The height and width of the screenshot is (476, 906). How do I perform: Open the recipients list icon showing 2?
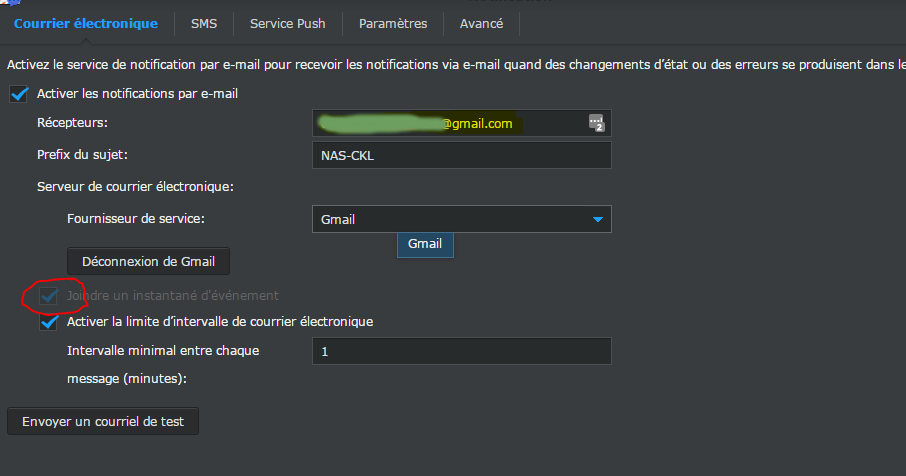pyautogui.click(x=597, y=123)
